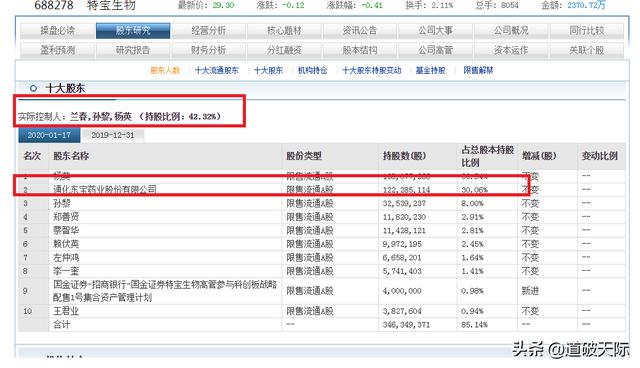Click the 持股数(股) column header
The height and width of the screenshot is (368, 640).
pyautogui.click(x=404, y=156)
